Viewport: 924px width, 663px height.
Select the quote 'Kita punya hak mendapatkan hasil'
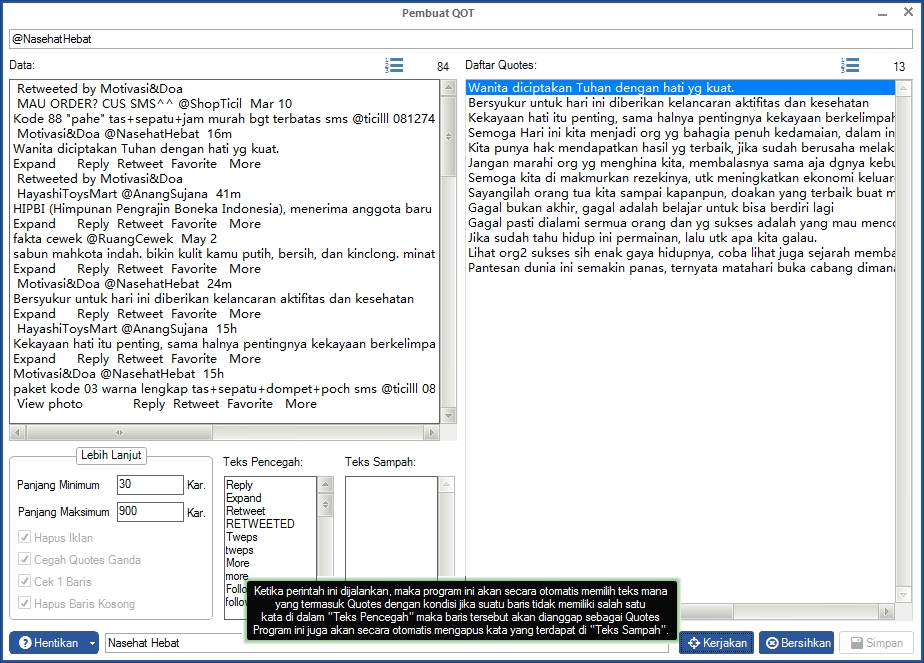681,148
